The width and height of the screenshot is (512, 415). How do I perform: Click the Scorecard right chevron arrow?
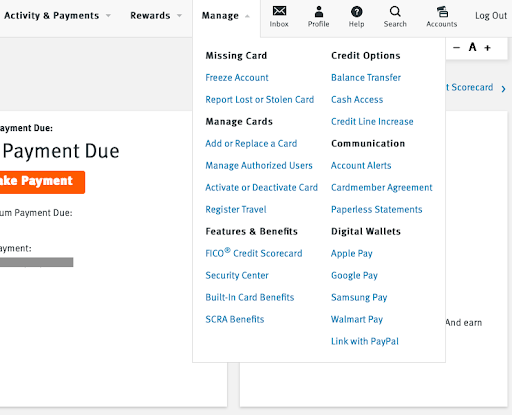[503, 89]
